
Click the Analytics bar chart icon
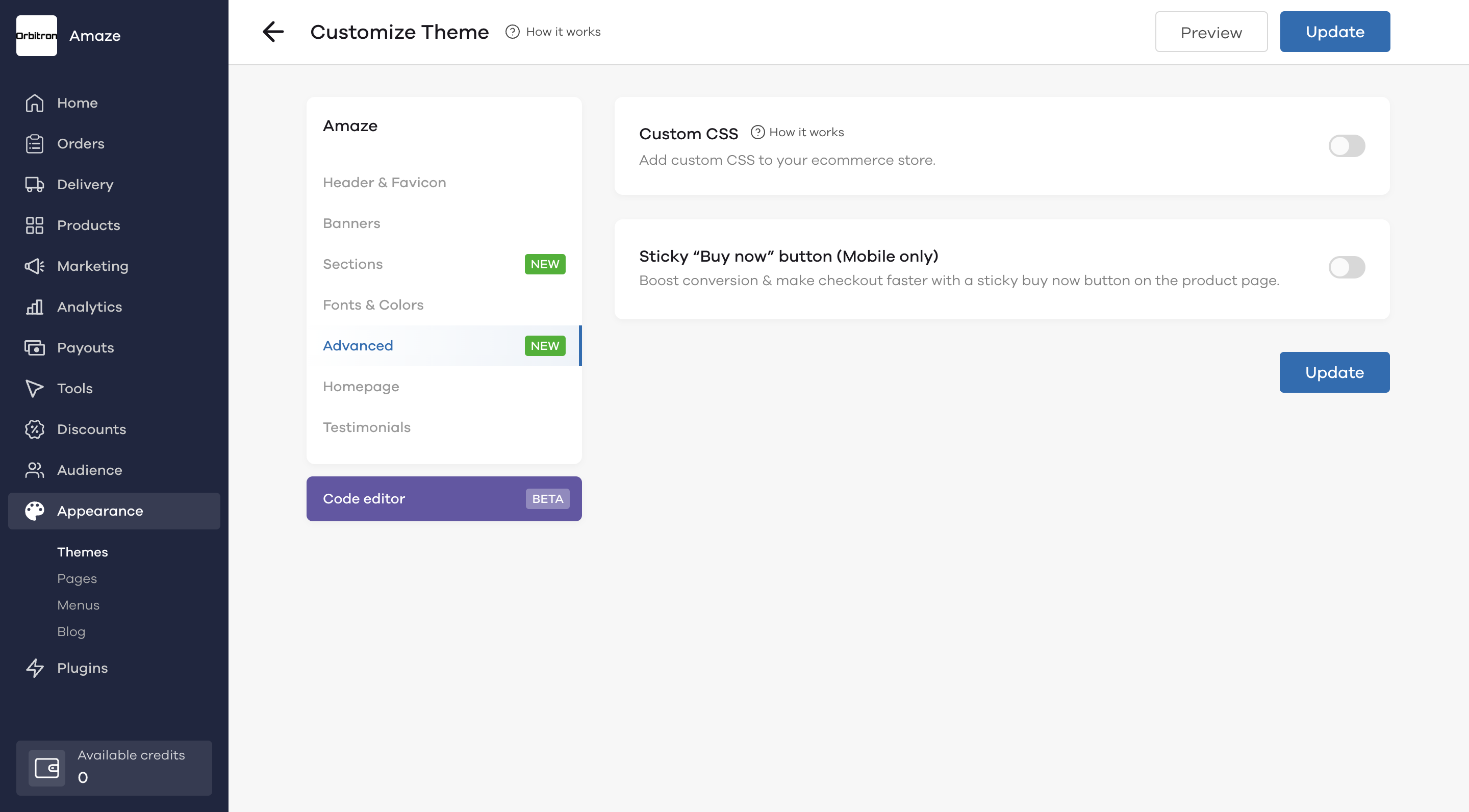(34, 307)
